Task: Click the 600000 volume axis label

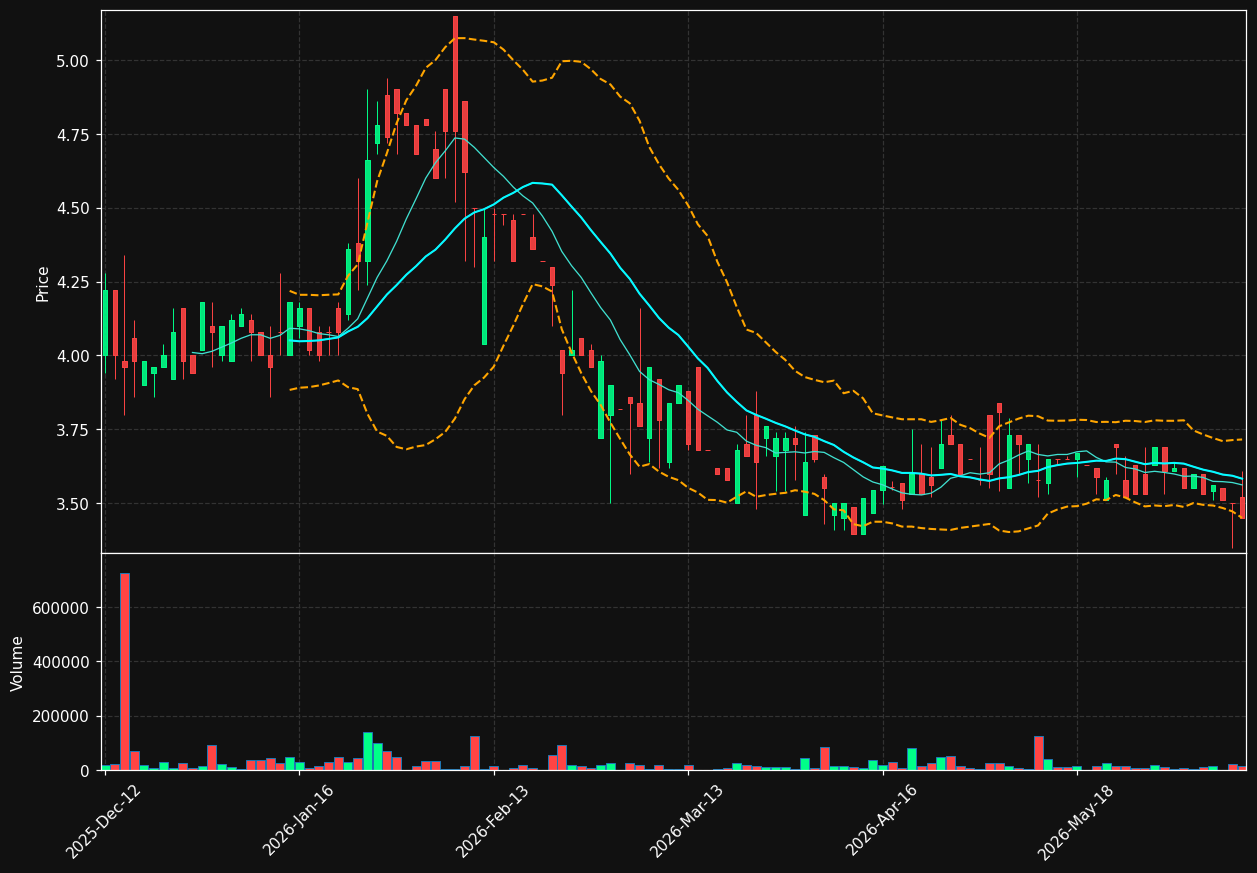Action: 62,608
